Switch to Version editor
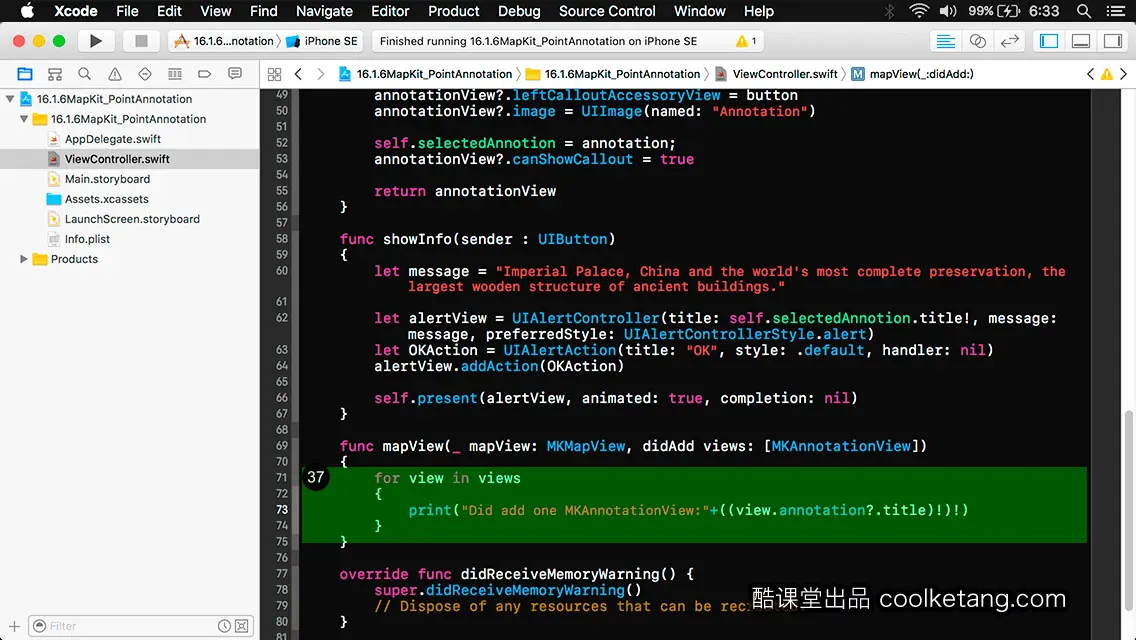The height and width of the screenshot is (640, 1136). 1009,41
